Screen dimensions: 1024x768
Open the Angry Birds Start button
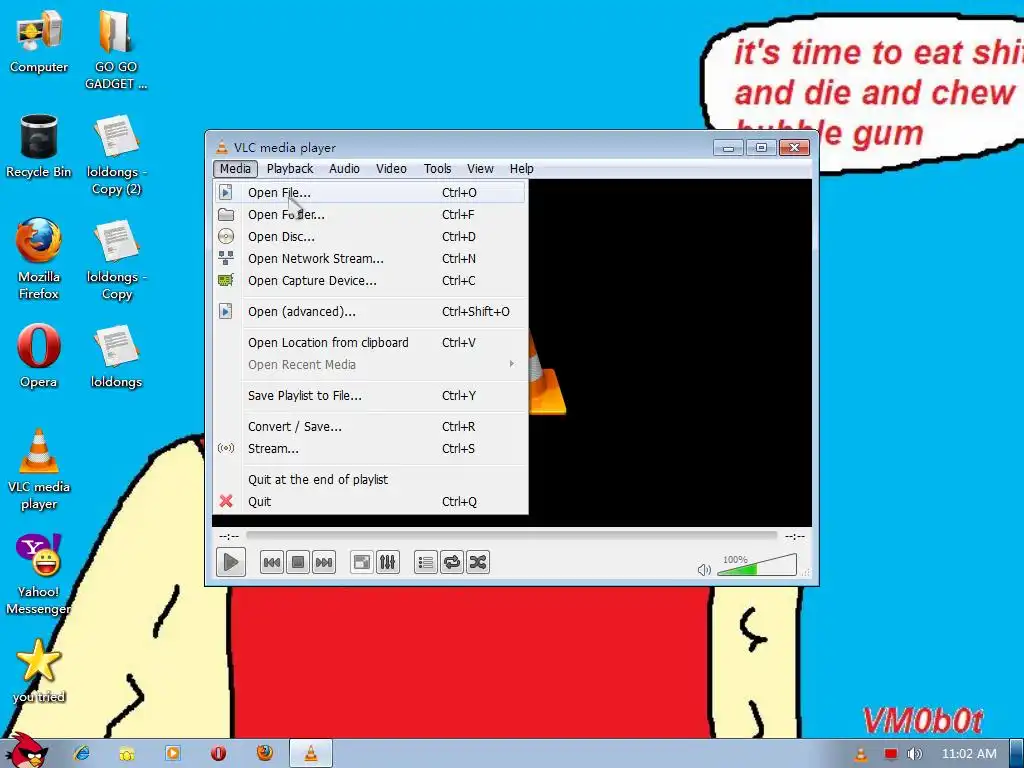(x=26, y=751)
